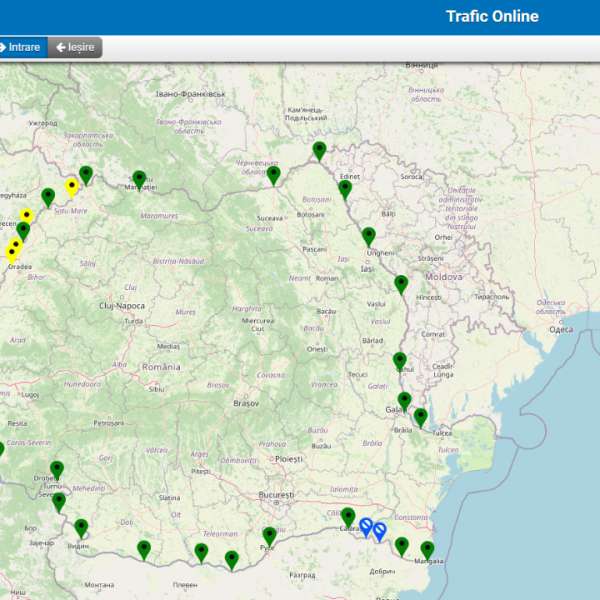Click the left blue disabled marker near Calarasi
600x600 pixels.
click(x=366, y=528)
